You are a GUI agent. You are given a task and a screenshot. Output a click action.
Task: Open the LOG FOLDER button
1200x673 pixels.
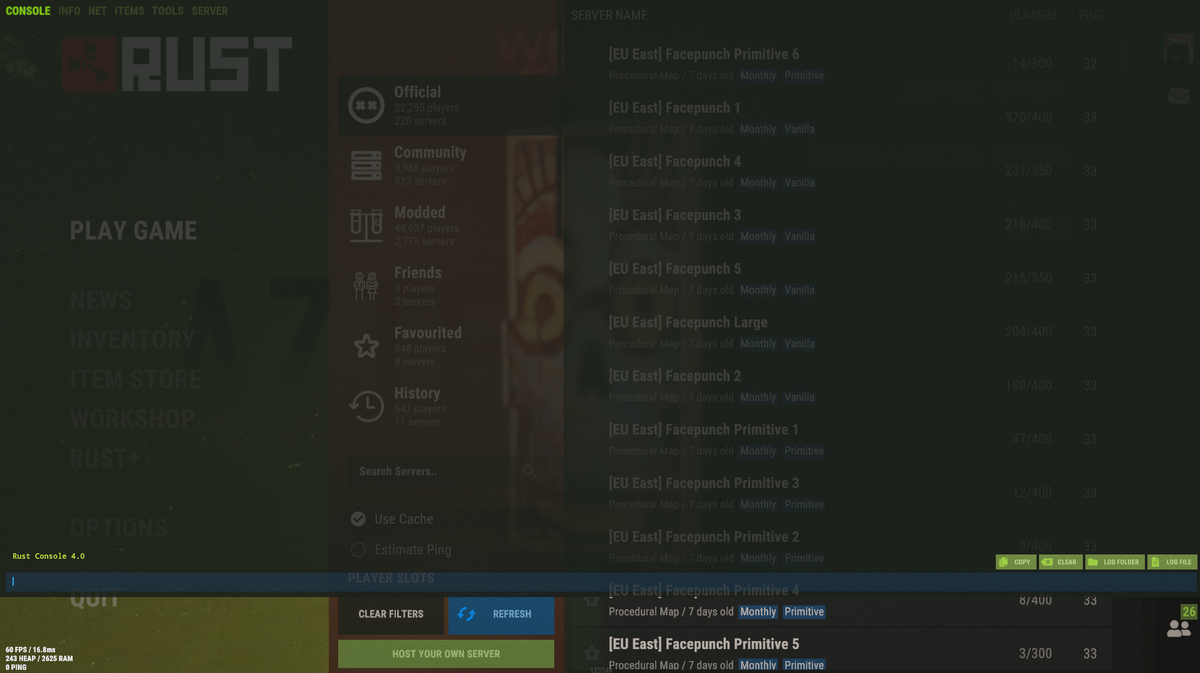[1115, 562]
